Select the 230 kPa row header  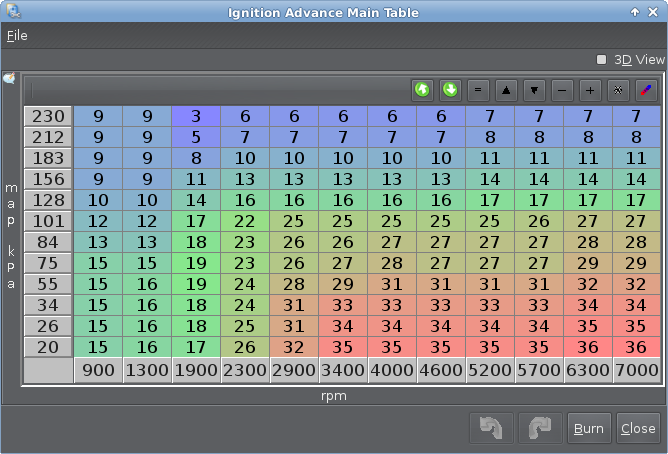click(48, 117)
